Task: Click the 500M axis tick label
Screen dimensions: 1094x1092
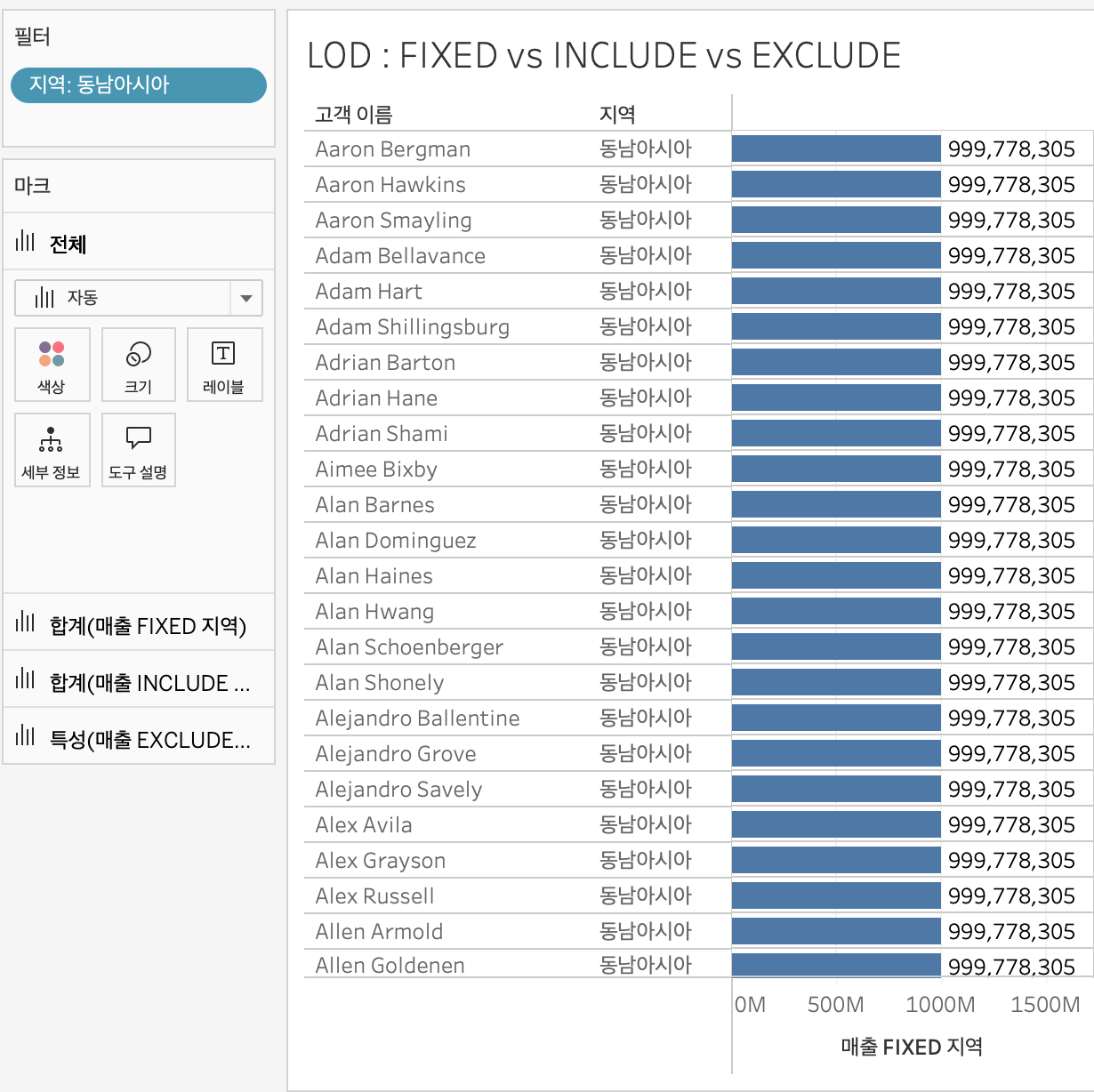Action: tap(835, 1005)
